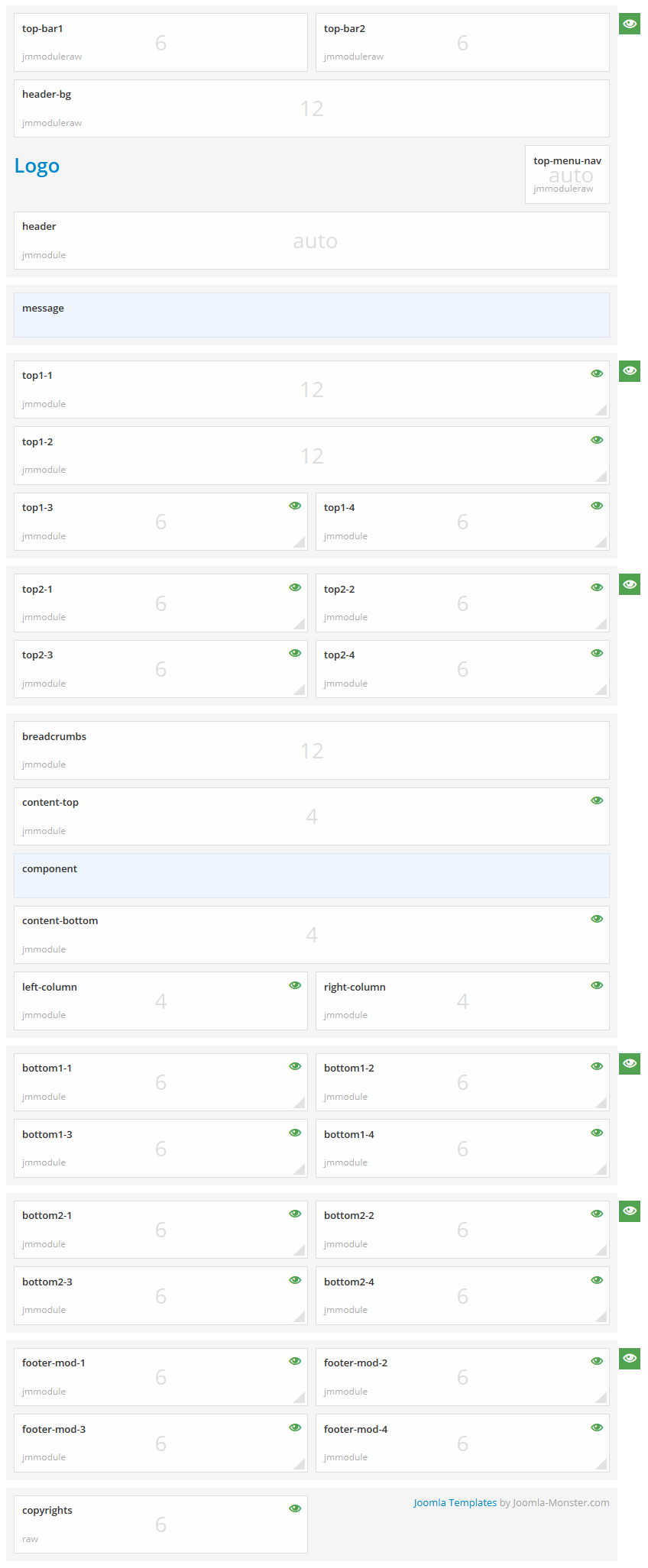Click resize triangle of top2-1 block
Screen dimensions: 648x1568
point(300,625)
